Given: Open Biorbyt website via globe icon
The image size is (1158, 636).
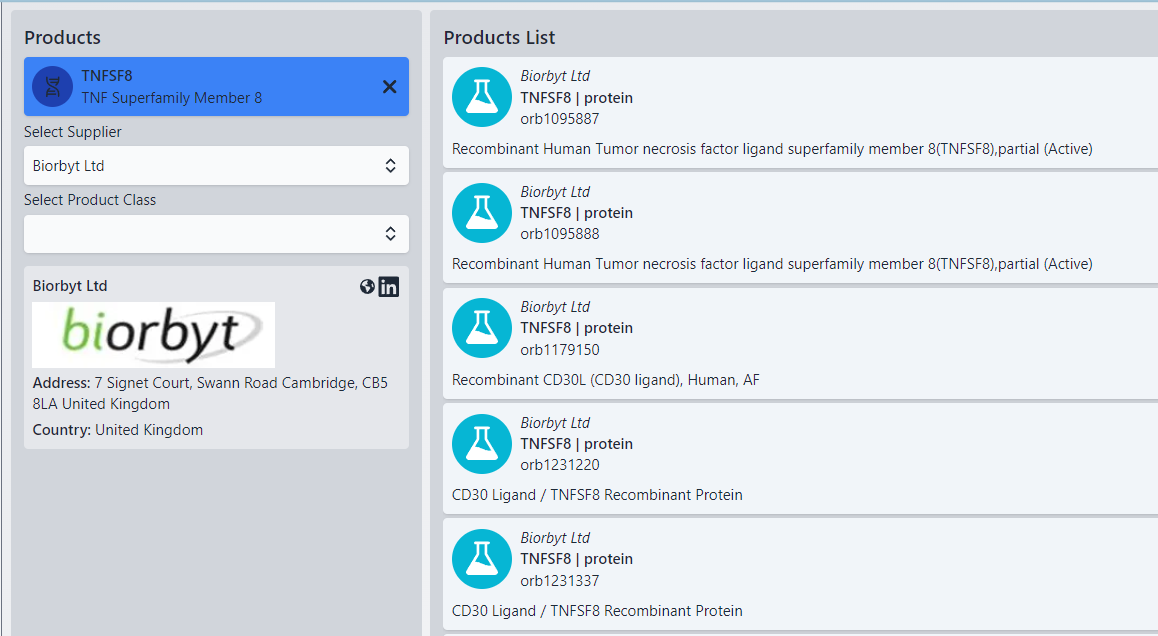Looking at the screenshot, I should pyautogui.click(x=367, y=287).
